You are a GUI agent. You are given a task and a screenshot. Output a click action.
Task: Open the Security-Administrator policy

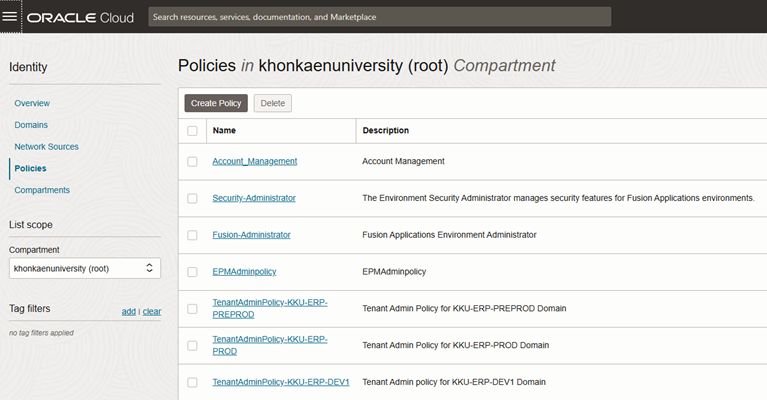click(x=254, y=198)
